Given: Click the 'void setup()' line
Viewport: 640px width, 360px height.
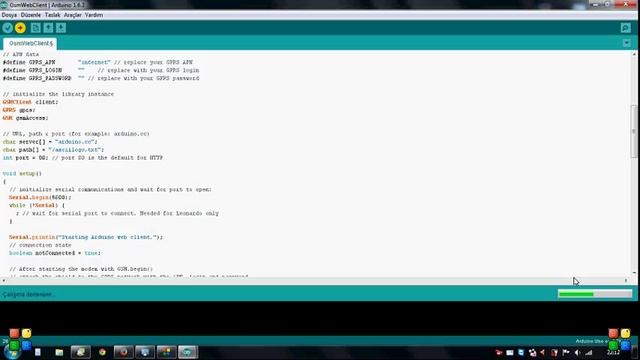Looking at the screenshot, I should pyautogui.click(x=22, y=173).
